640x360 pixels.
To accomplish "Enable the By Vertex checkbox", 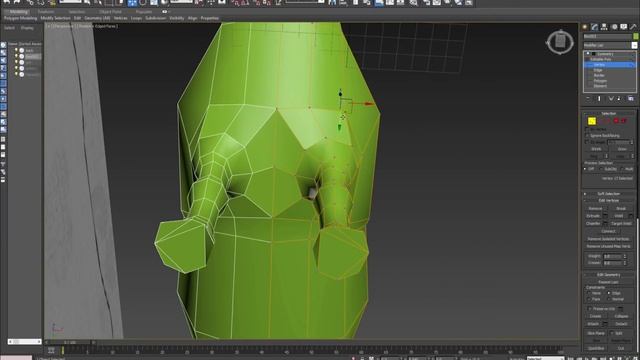I will pyautogui.click(x=587, y=129).
